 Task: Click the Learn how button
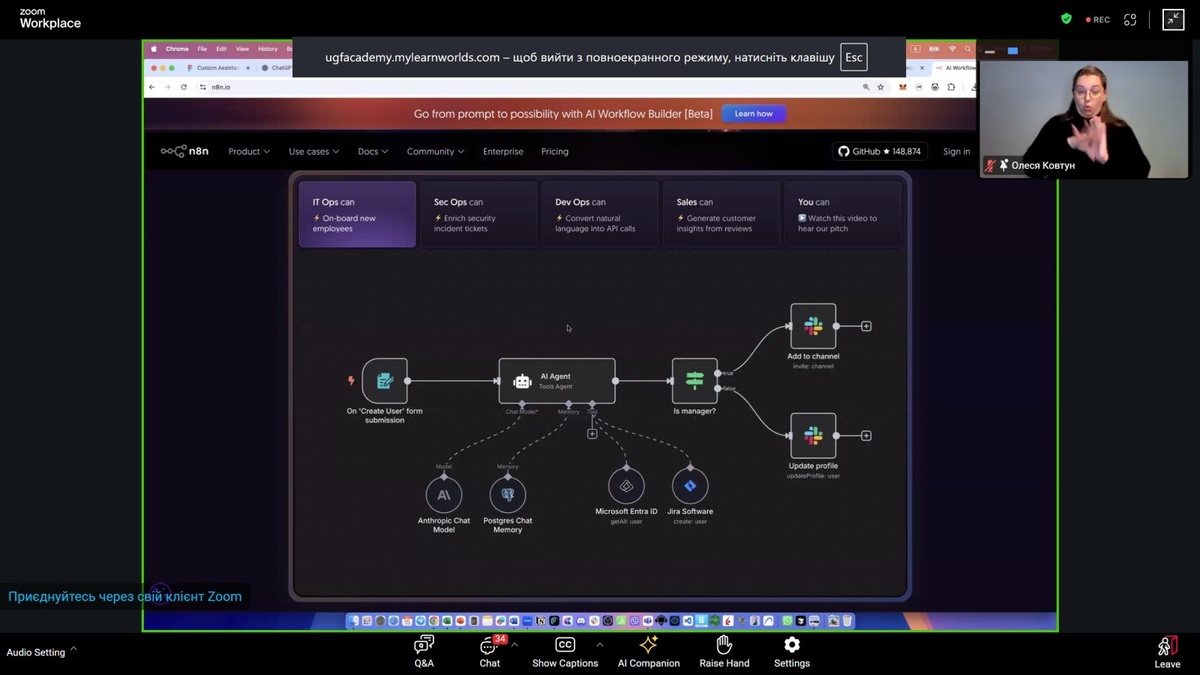click(753, 114)
